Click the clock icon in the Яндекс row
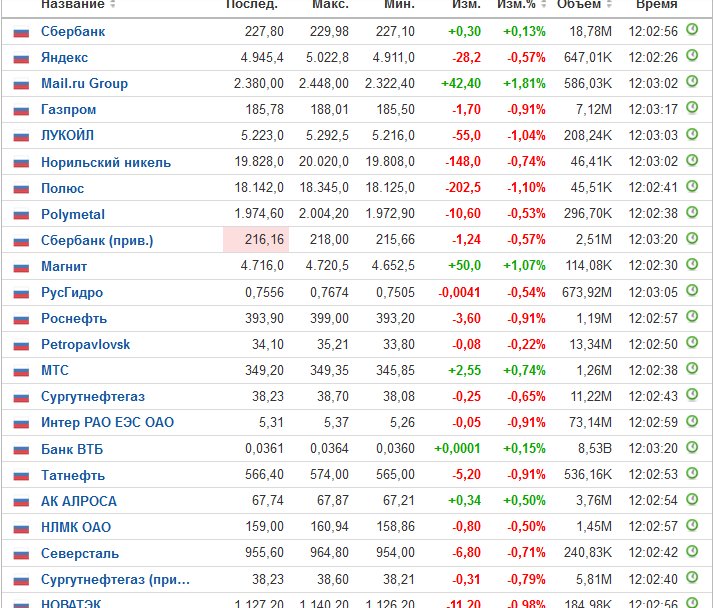 [x=692, y=56]
